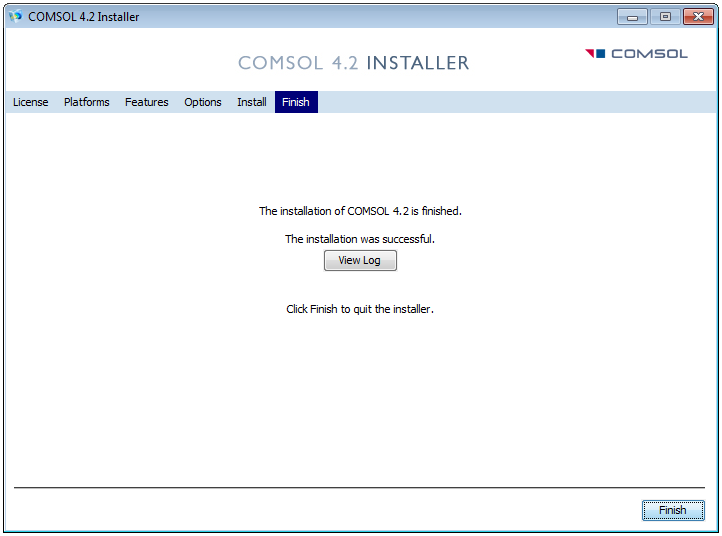Select the highlighted Finish tab

296,102
